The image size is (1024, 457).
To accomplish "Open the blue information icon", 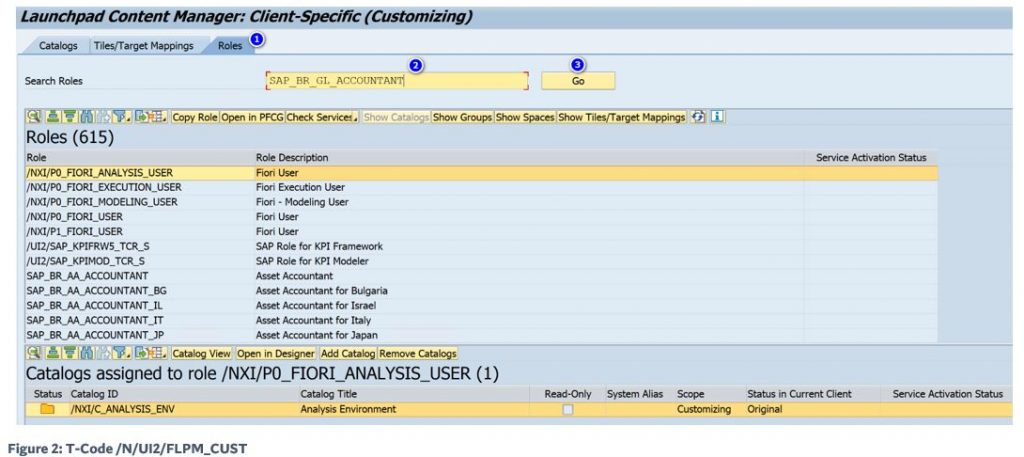I will click(x=718, y=118).
